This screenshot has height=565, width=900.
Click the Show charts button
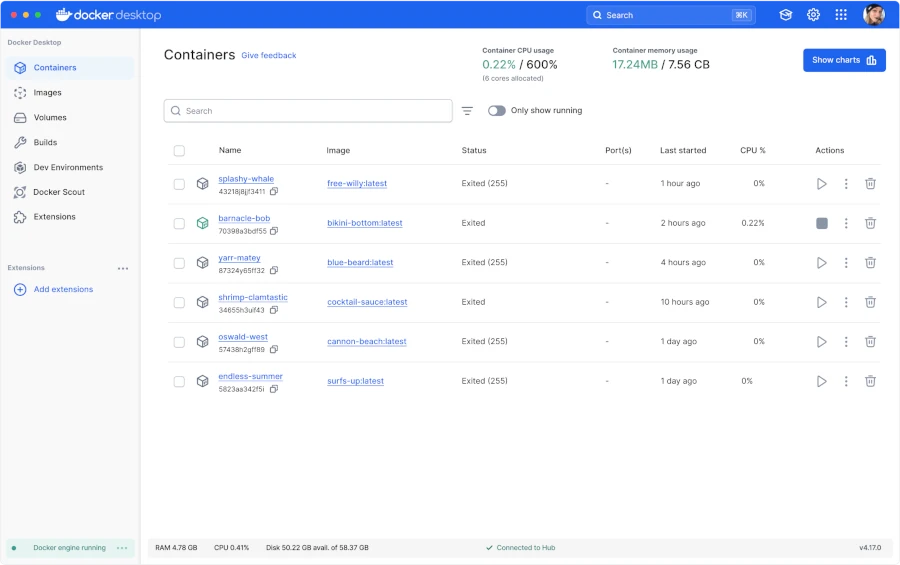coord(844,60)
